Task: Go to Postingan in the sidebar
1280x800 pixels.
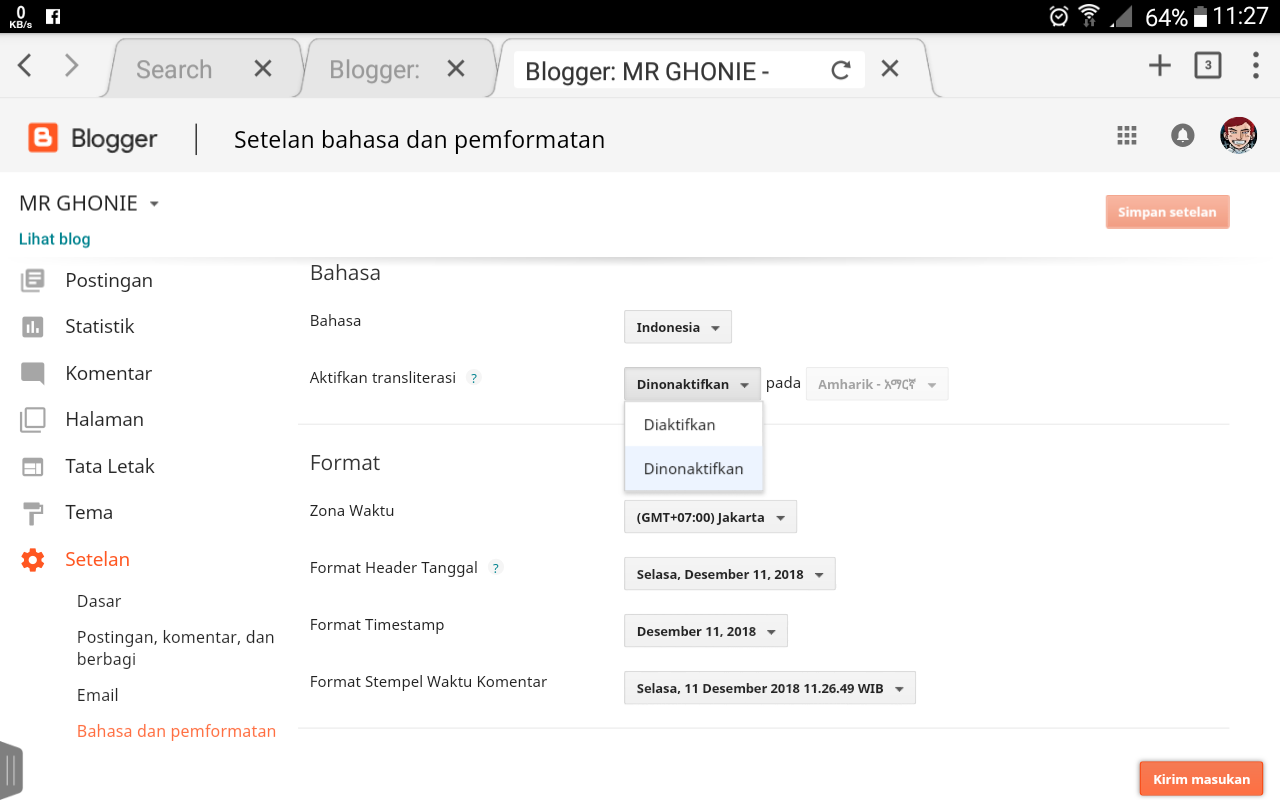Action: click(109, 280)
